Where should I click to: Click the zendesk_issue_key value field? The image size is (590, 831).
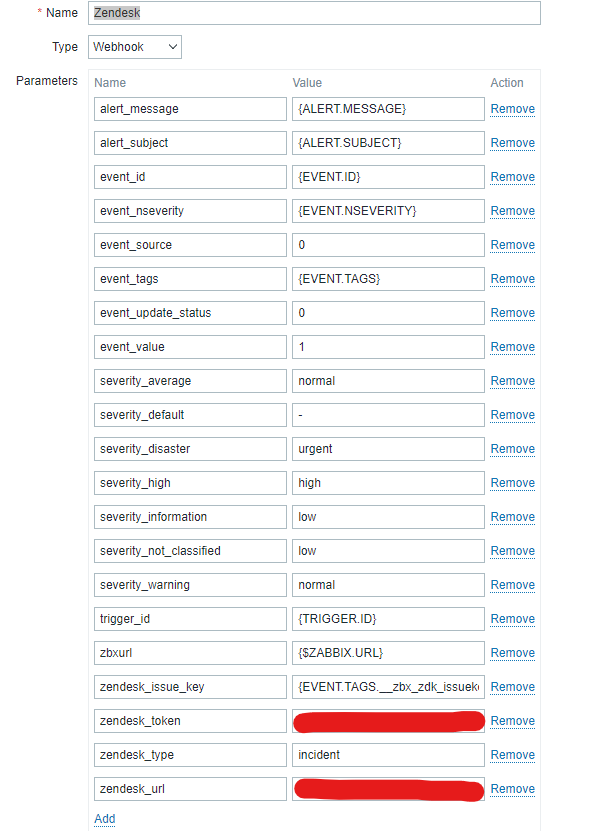383,687
